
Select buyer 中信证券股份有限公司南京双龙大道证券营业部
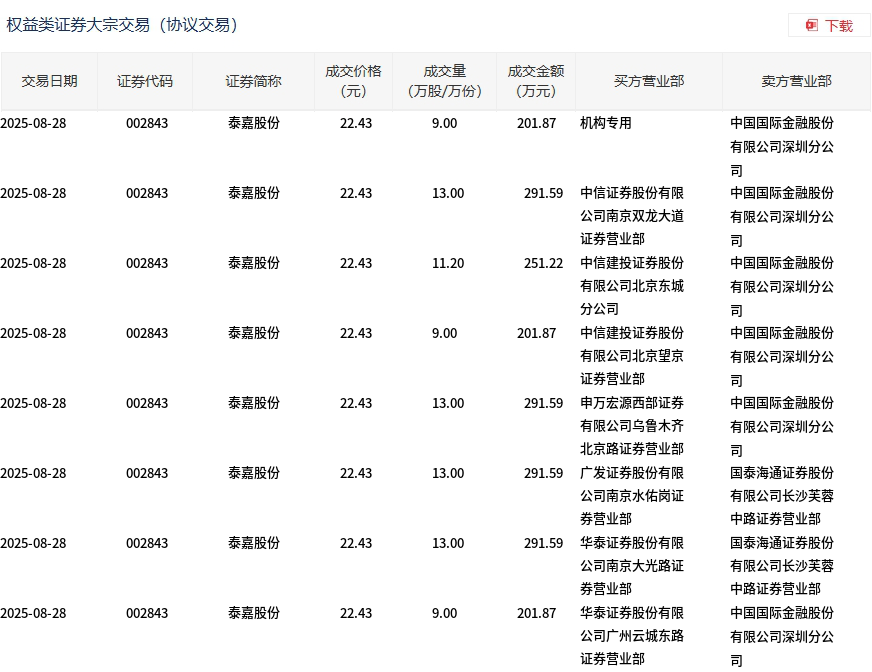click(x=632, y=216)
